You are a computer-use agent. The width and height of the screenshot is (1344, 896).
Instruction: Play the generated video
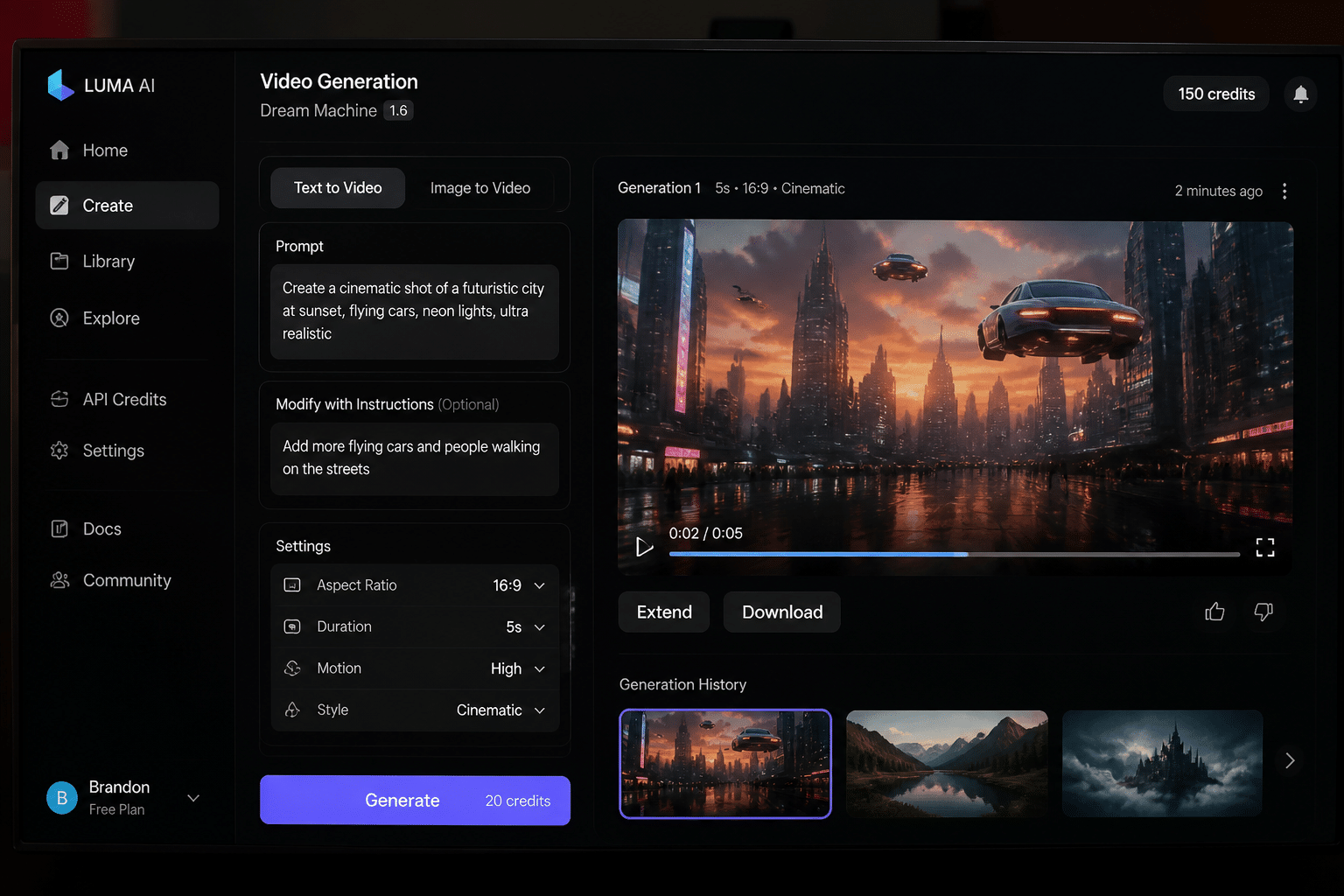click(644, 547)
